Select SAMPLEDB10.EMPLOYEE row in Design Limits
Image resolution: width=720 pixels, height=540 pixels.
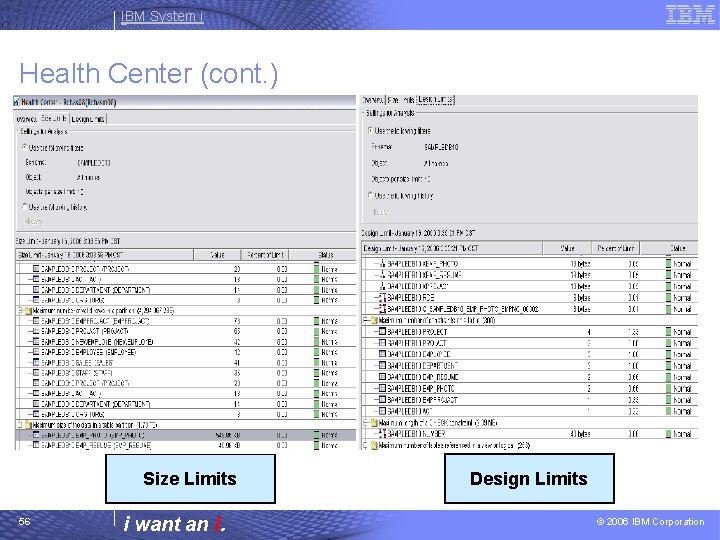click(530, 354)
